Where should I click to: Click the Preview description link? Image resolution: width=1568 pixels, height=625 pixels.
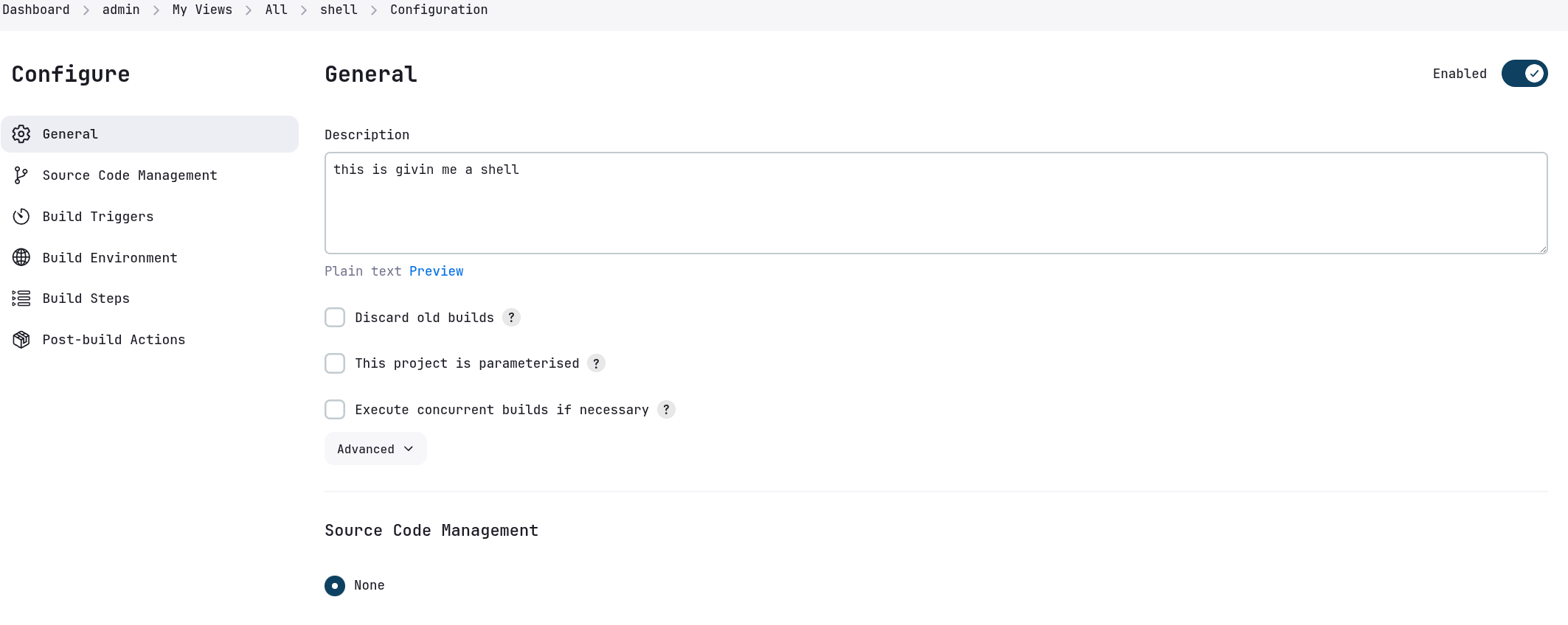pos(437,271)
